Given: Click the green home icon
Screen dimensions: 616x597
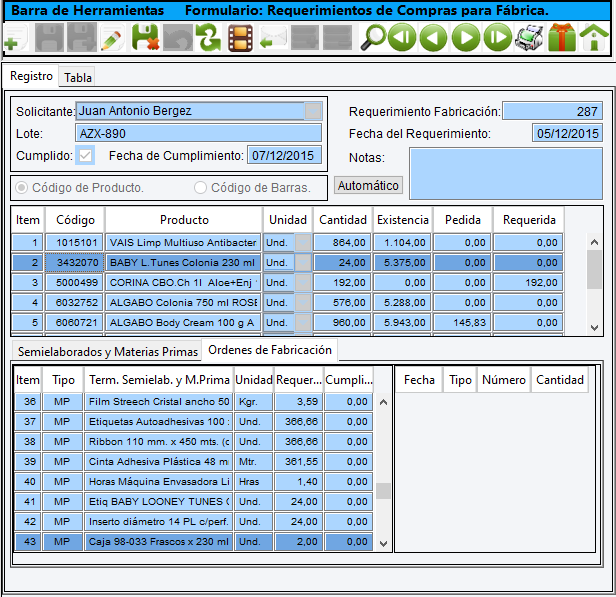Looking at the screenshot, I should click(594, 38).
